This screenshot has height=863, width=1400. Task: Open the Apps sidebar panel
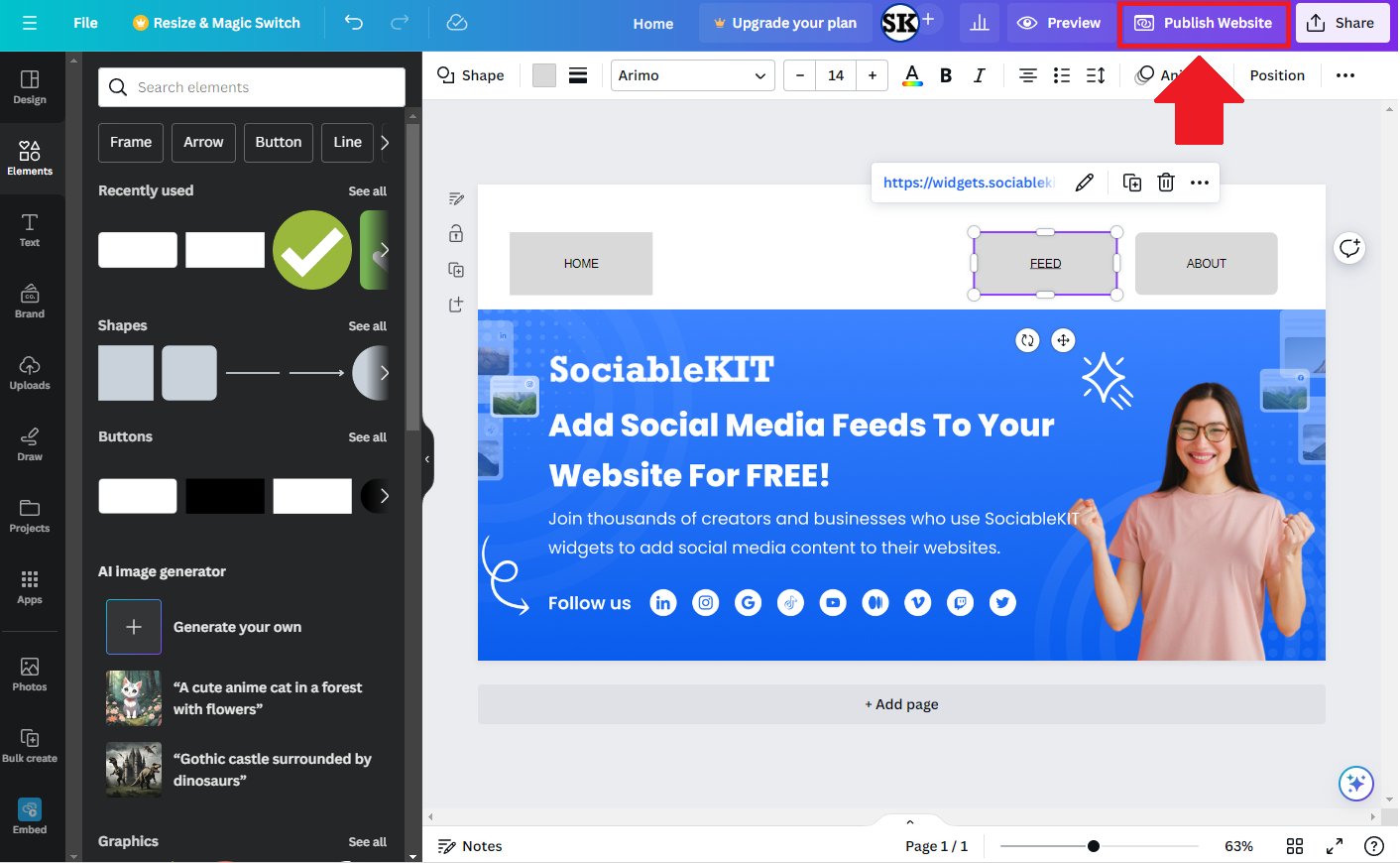(x=30, y=587)
